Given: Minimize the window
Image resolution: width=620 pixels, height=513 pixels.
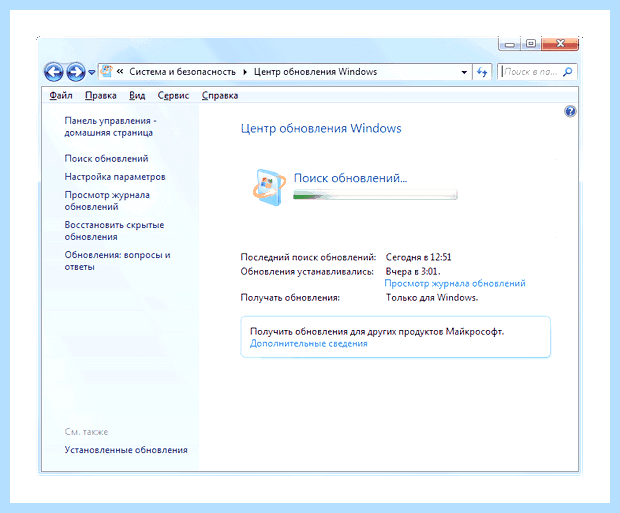Looking at the screenshot, I should (x=510, y=44).
